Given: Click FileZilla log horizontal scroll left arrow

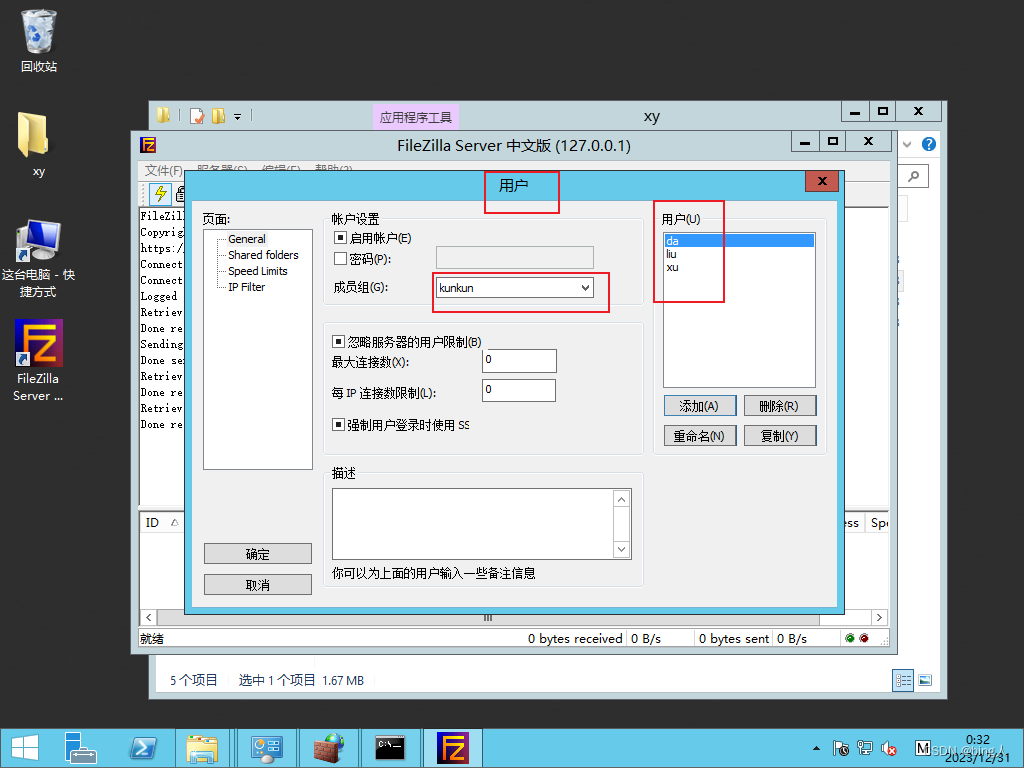Looking at the screenshot, I should pyautogui.click(x=148, y=617).
